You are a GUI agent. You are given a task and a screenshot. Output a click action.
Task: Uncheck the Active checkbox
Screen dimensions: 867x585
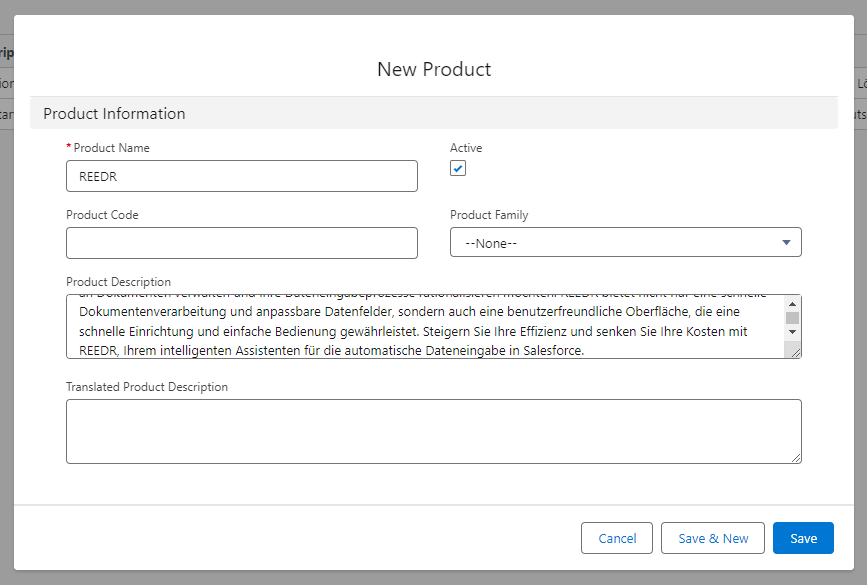click(458, 168)
